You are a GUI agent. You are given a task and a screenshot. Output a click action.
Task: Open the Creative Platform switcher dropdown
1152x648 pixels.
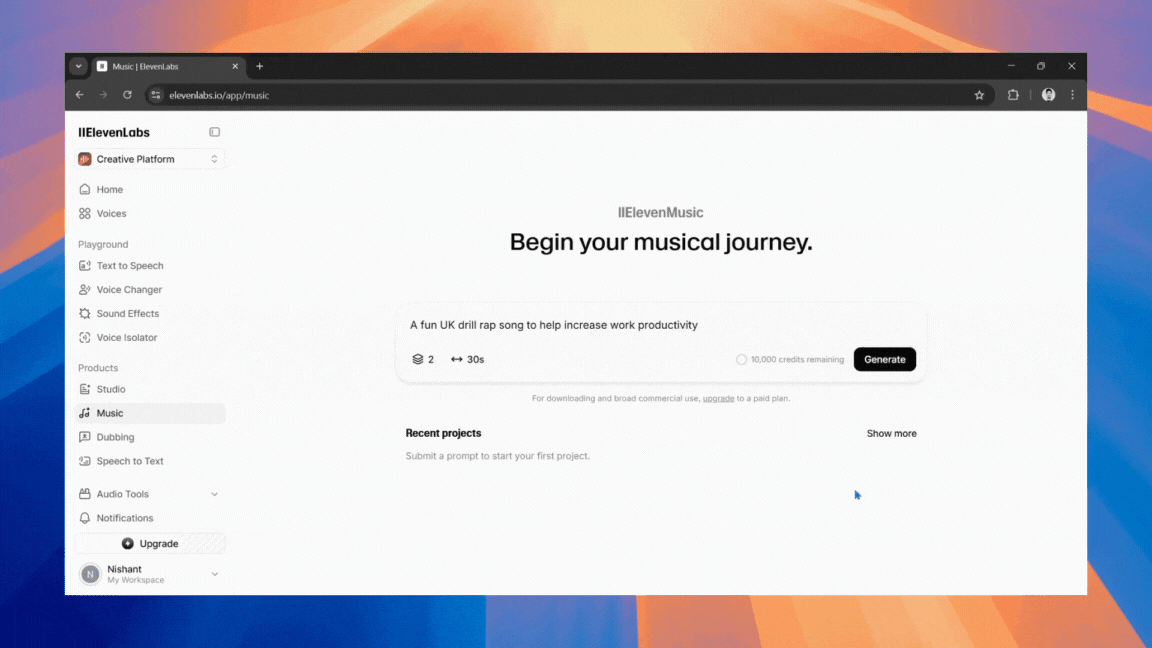pyautogui.click(x=150, y=159)
